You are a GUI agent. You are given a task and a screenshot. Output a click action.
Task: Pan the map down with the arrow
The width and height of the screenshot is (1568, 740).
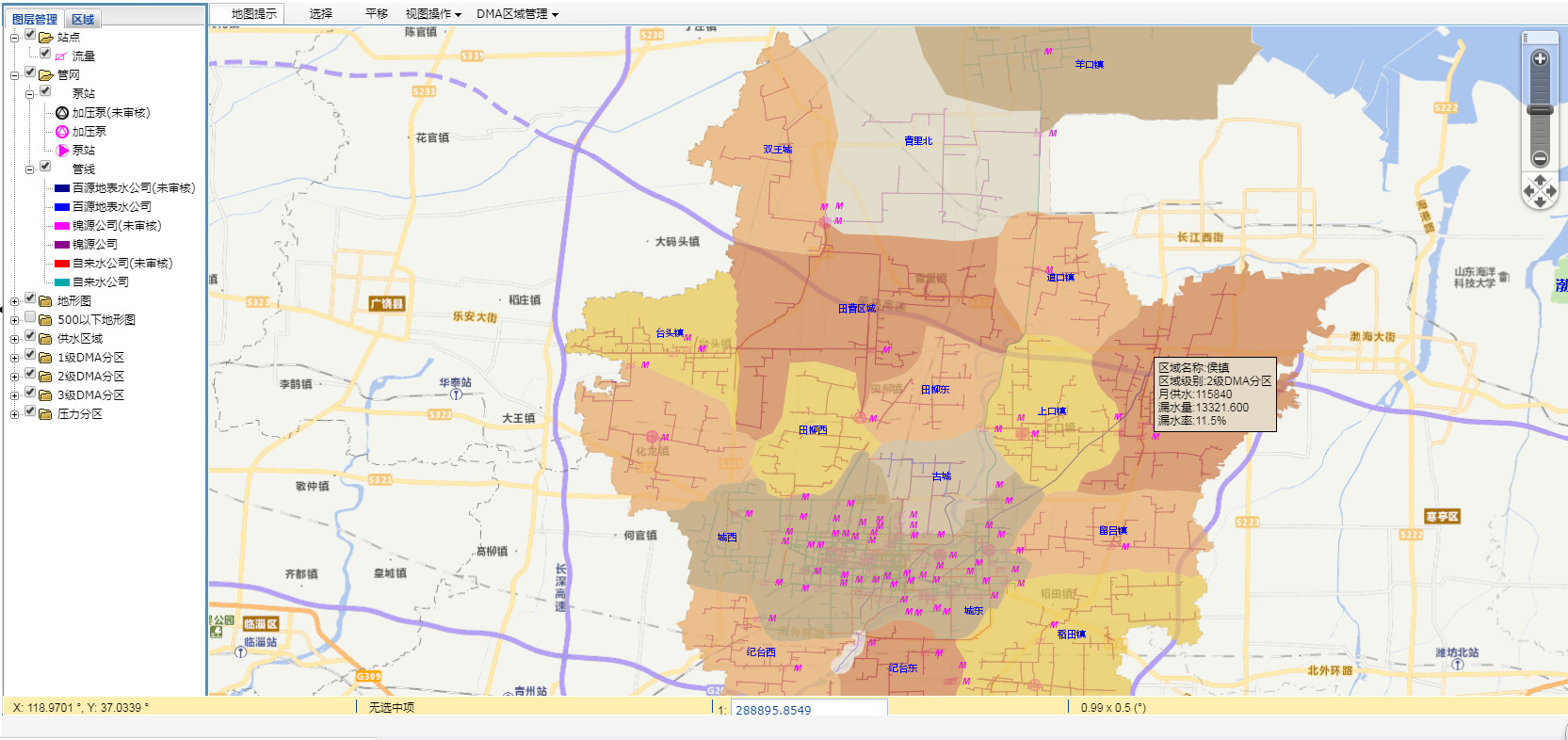point(1540,201)
